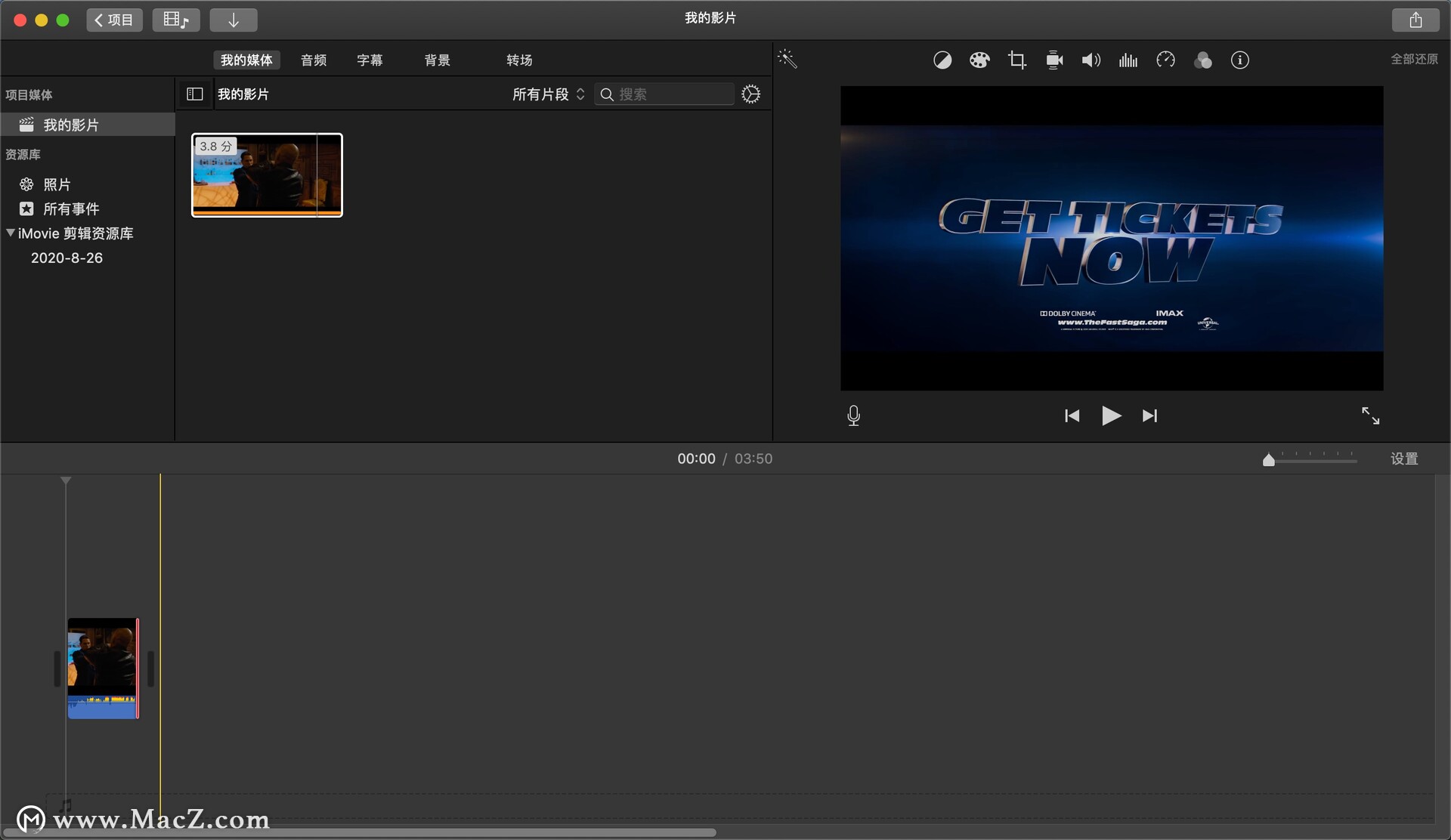Go back with the 项目 button
This screenshot has height=840, width=1451.
[x=114, y=20]
